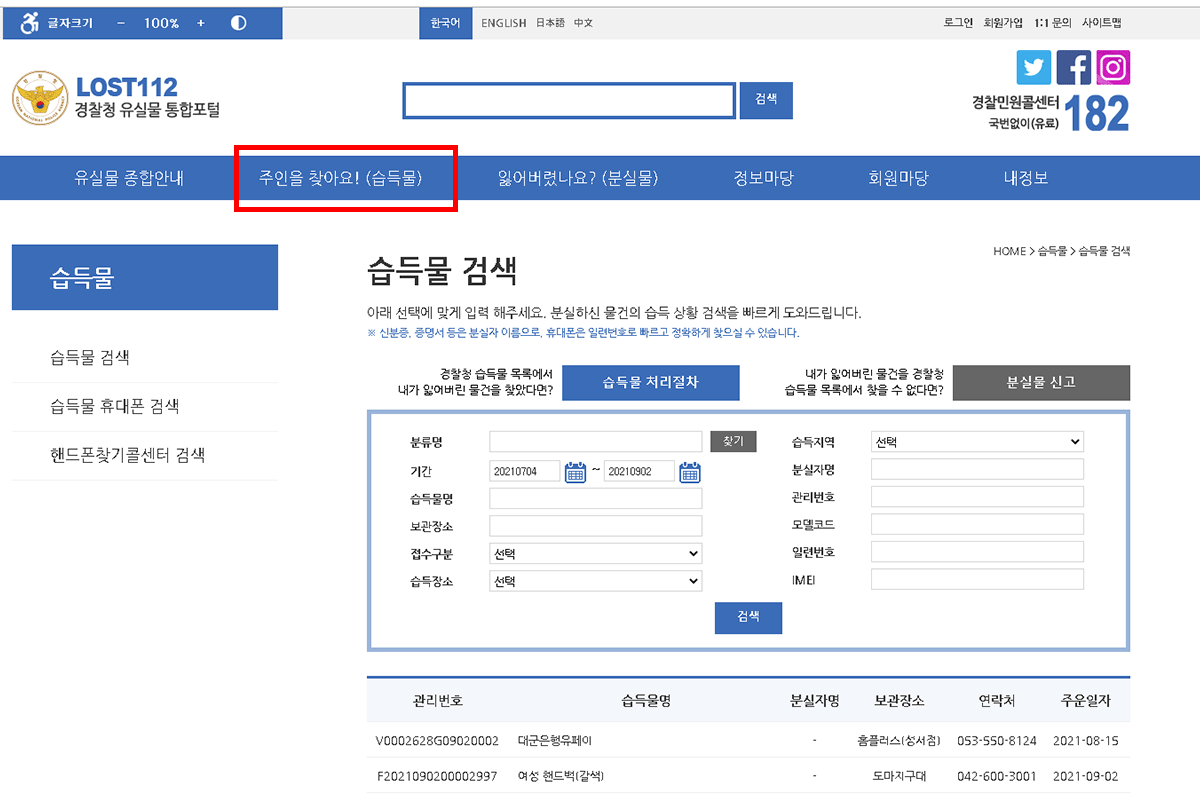Decrease font size with minus icon
Image resolution: width=1200 pixels, height=800 pixels.
click(121, 23)
